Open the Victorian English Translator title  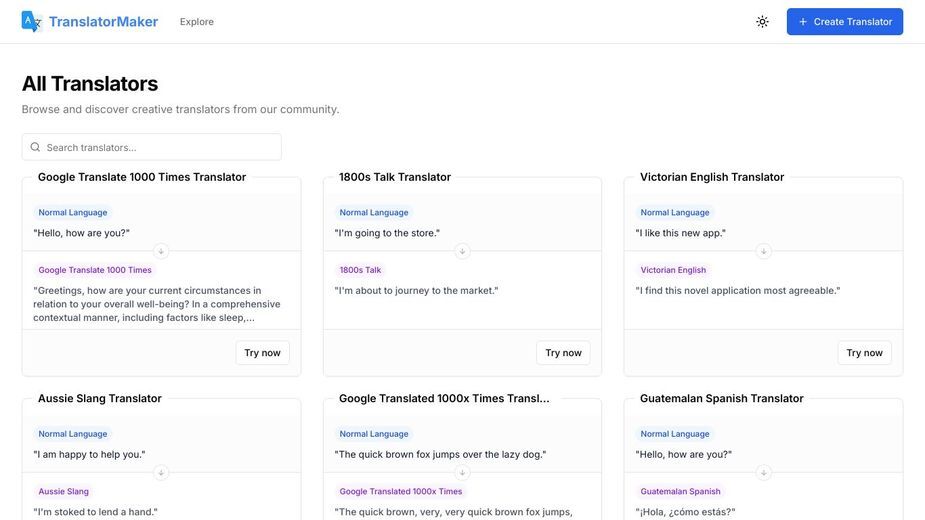(x=712, y=177)
